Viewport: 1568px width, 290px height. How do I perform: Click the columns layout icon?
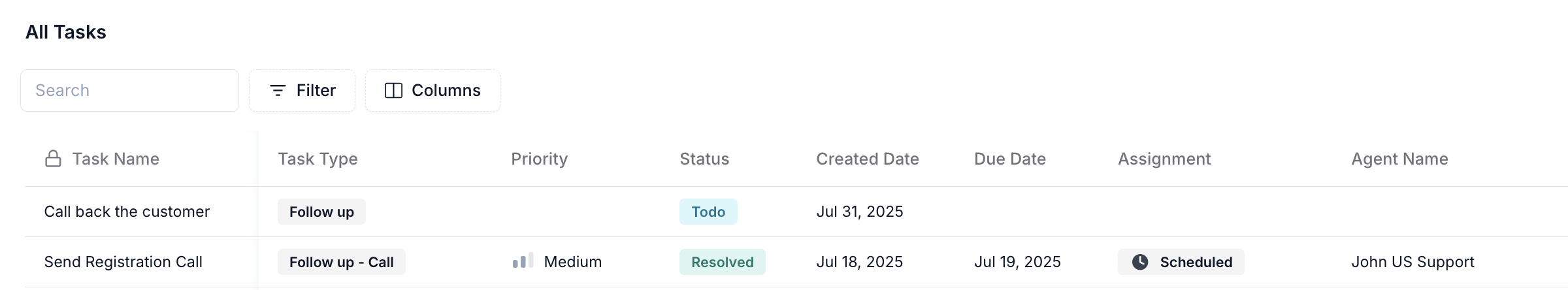pos(393,91)
